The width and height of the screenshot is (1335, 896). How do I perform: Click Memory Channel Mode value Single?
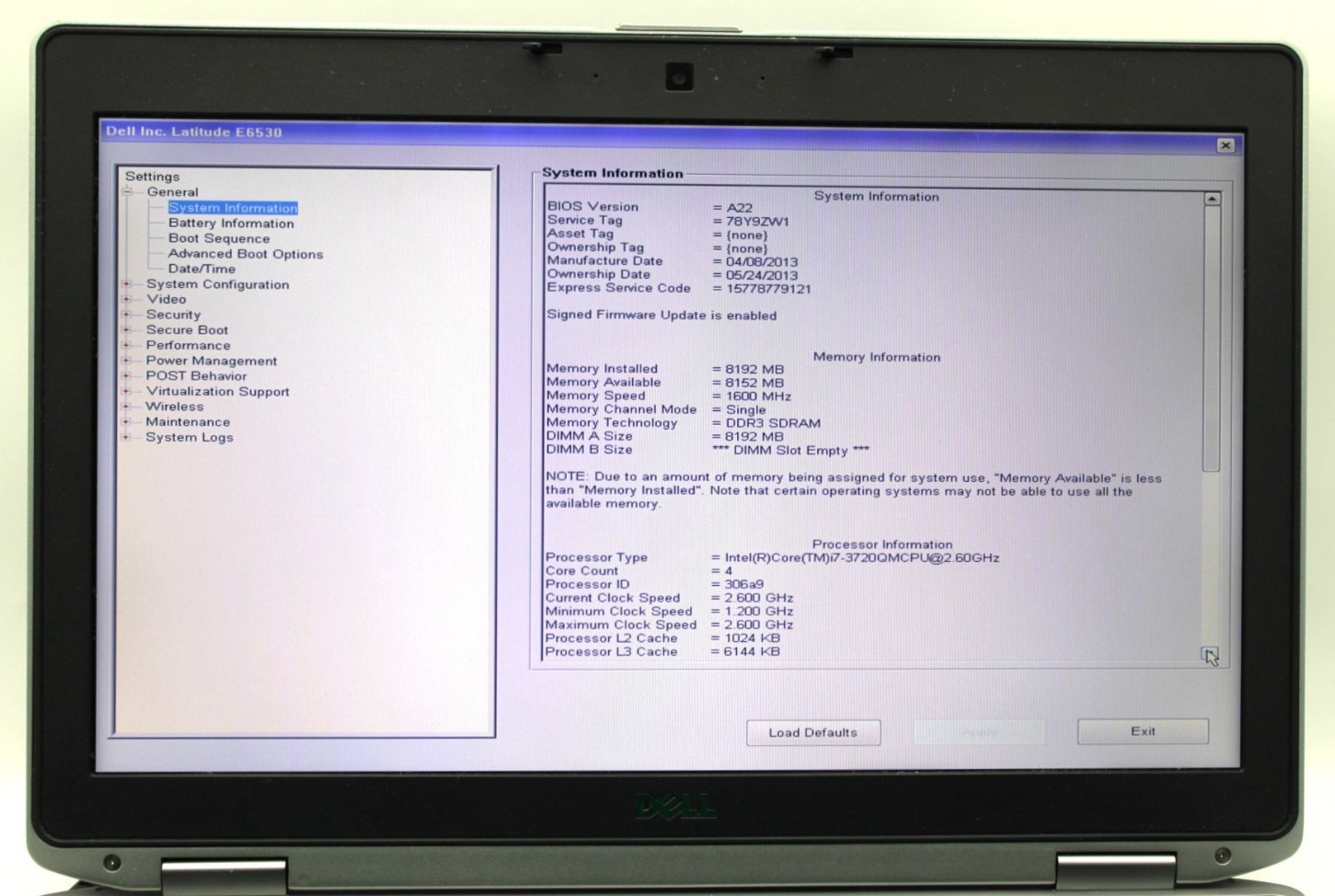745,409
